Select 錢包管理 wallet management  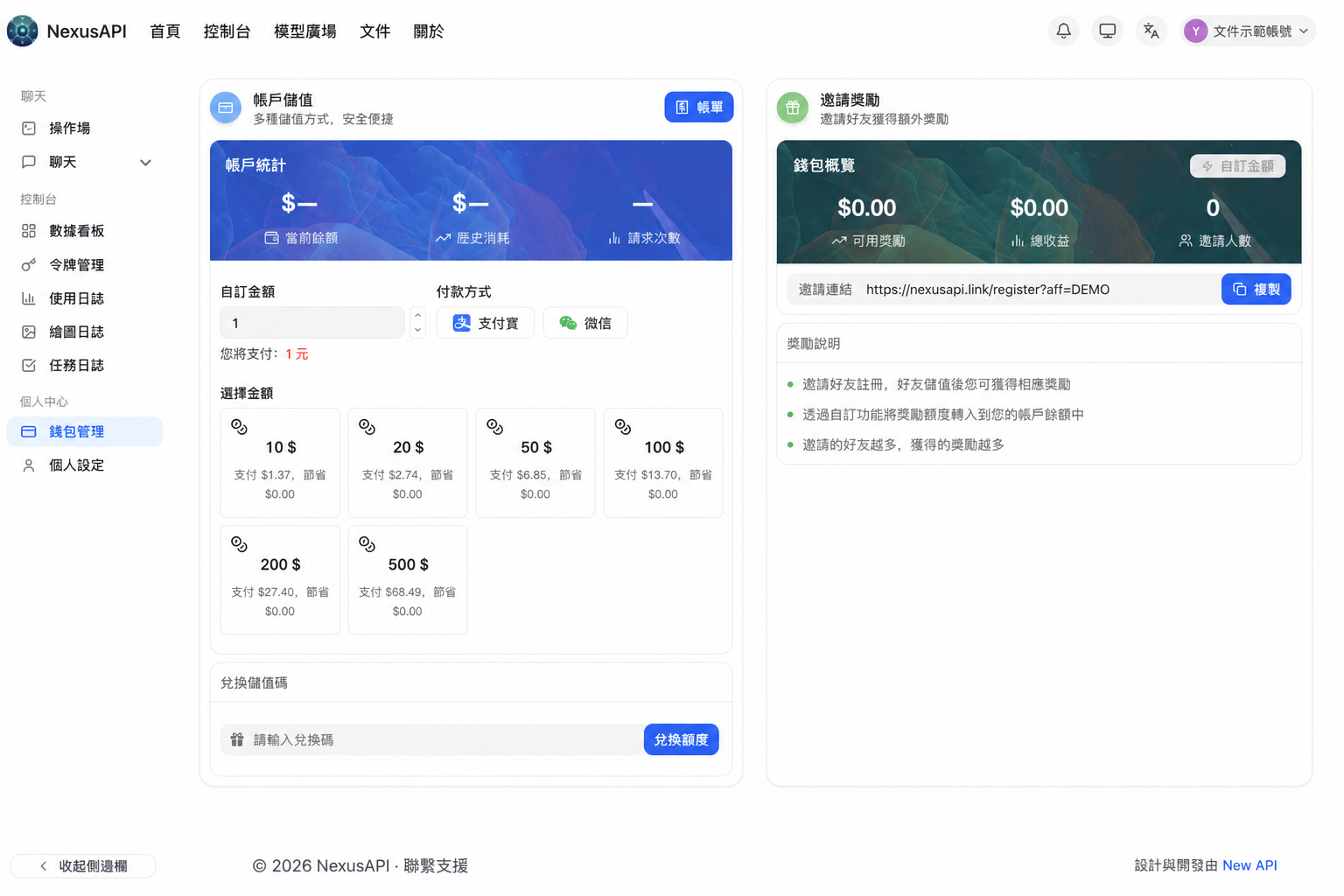point(85,431)
